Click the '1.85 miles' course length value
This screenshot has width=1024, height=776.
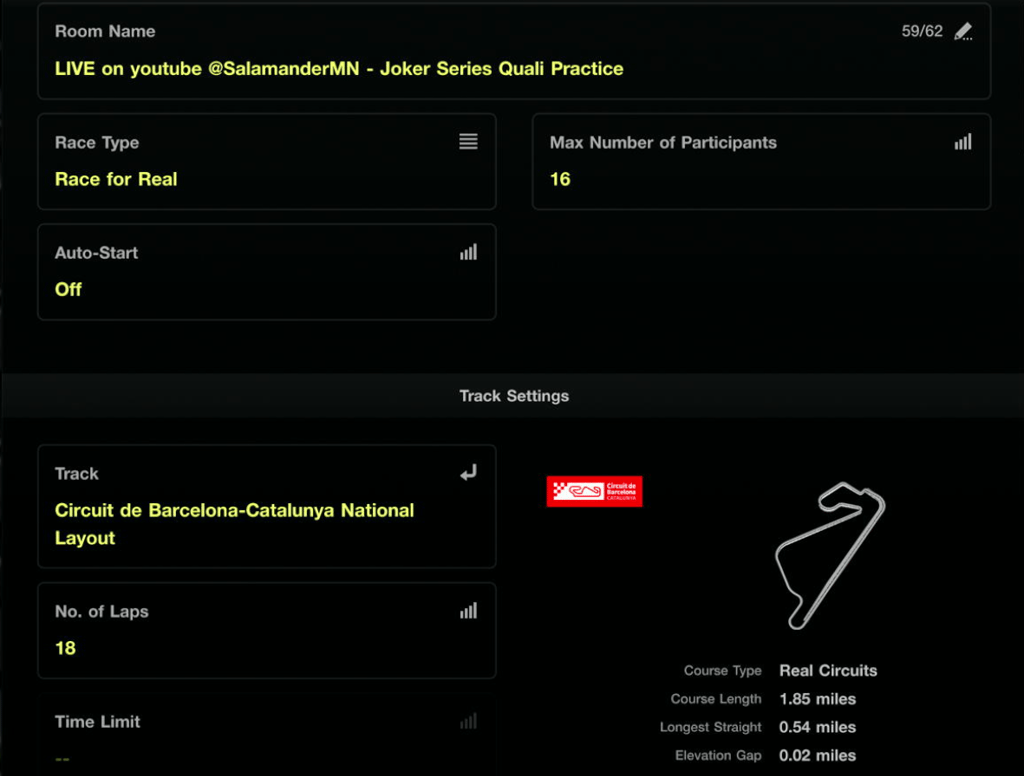click(818, 699)
